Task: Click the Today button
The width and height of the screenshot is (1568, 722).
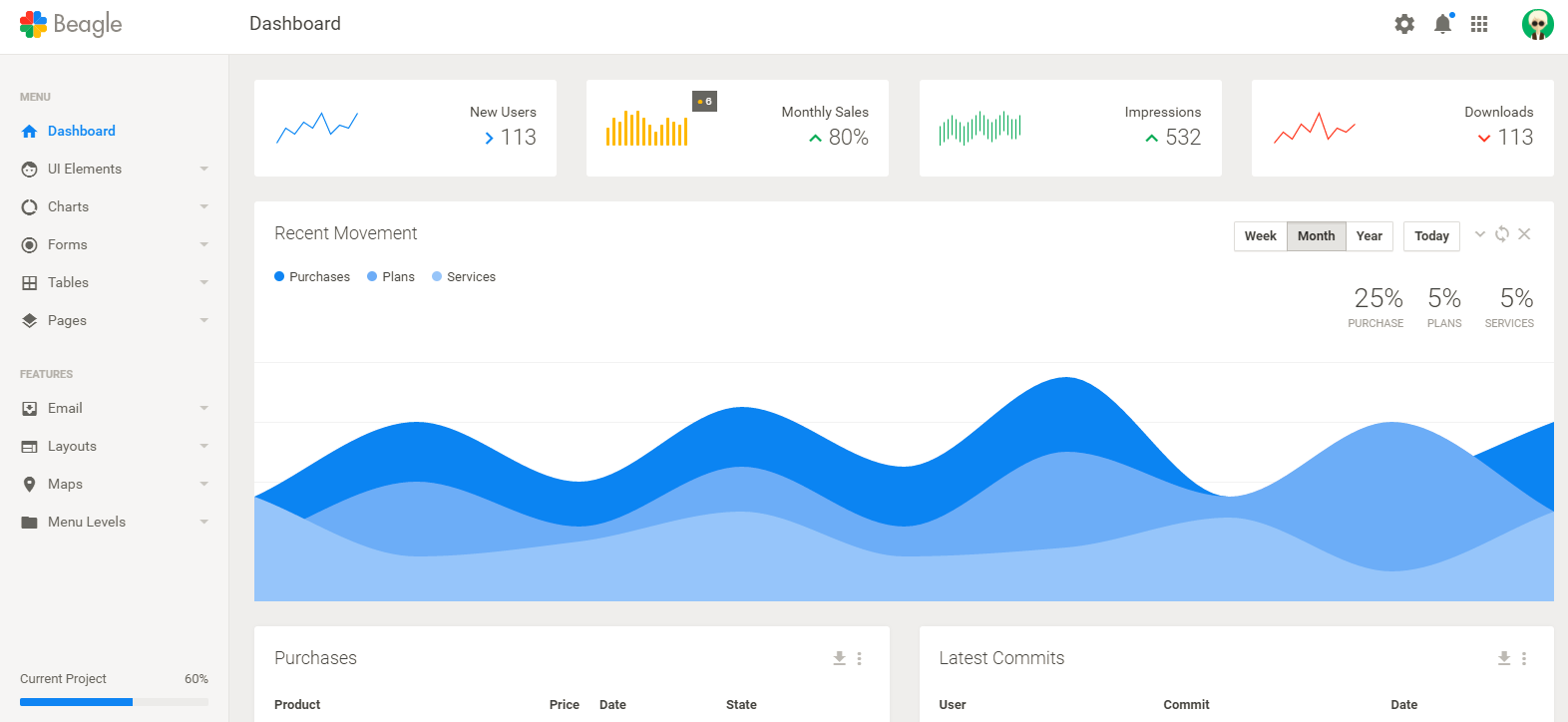Action: [1431, 236]
